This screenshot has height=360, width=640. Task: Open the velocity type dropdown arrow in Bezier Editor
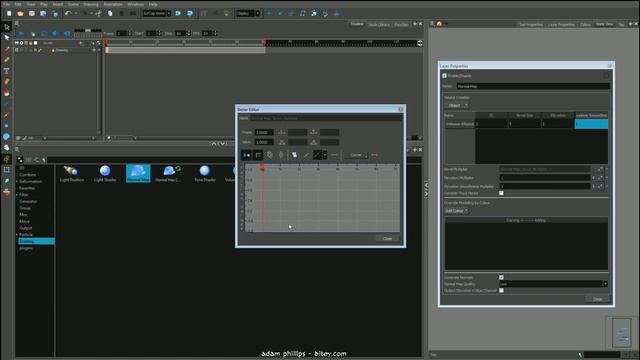325,155
